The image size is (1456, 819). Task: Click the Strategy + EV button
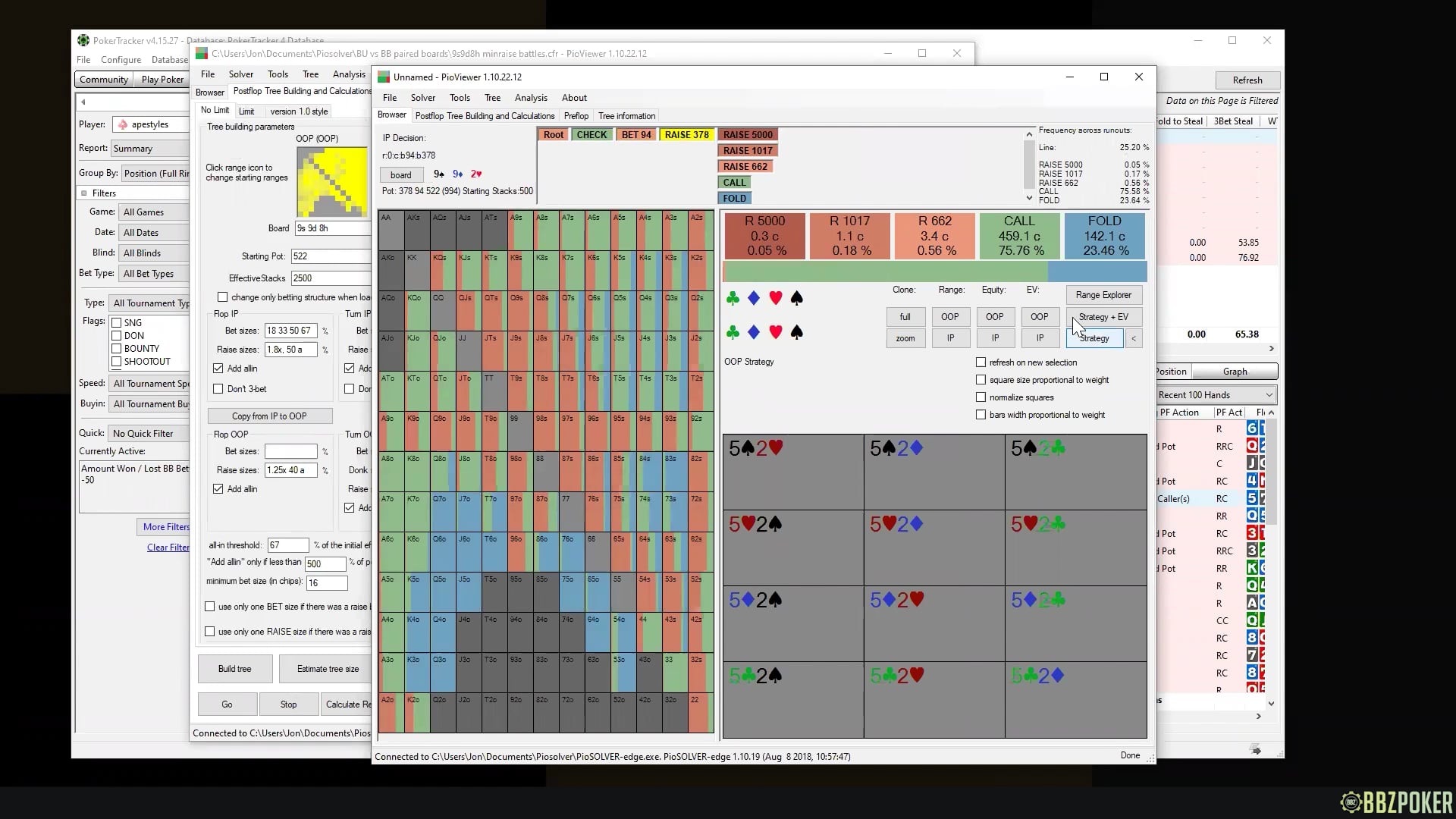(1103, 317)
